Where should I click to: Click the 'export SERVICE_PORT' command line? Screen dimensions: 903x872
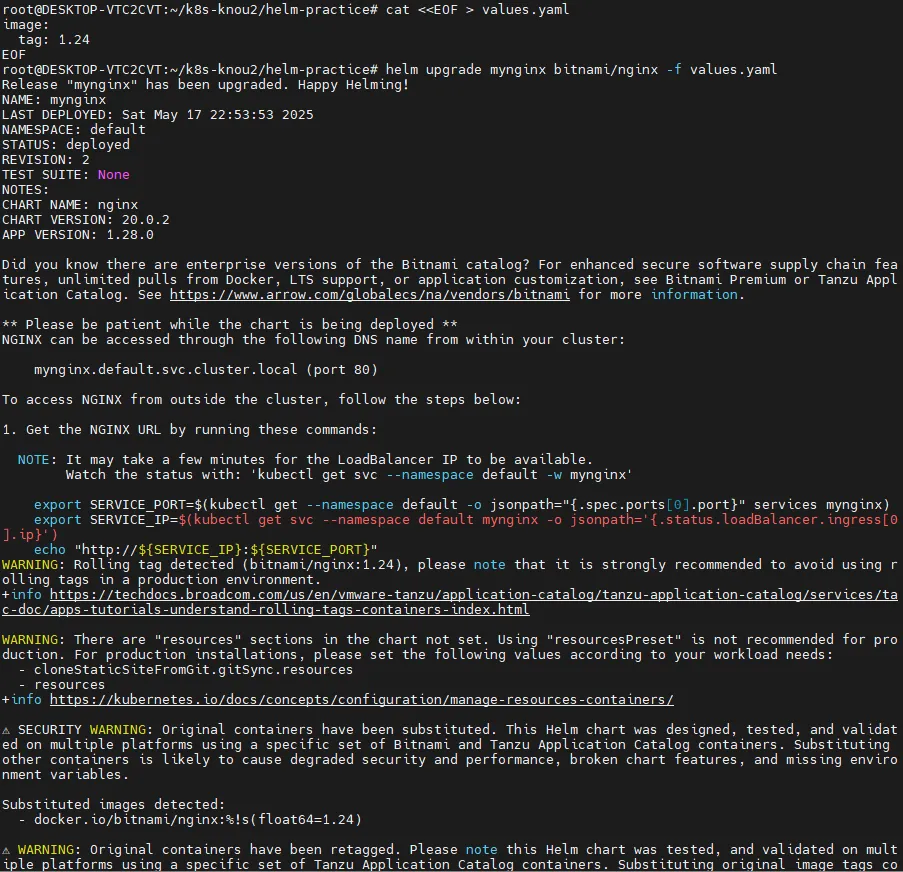(x=462, y=505)
